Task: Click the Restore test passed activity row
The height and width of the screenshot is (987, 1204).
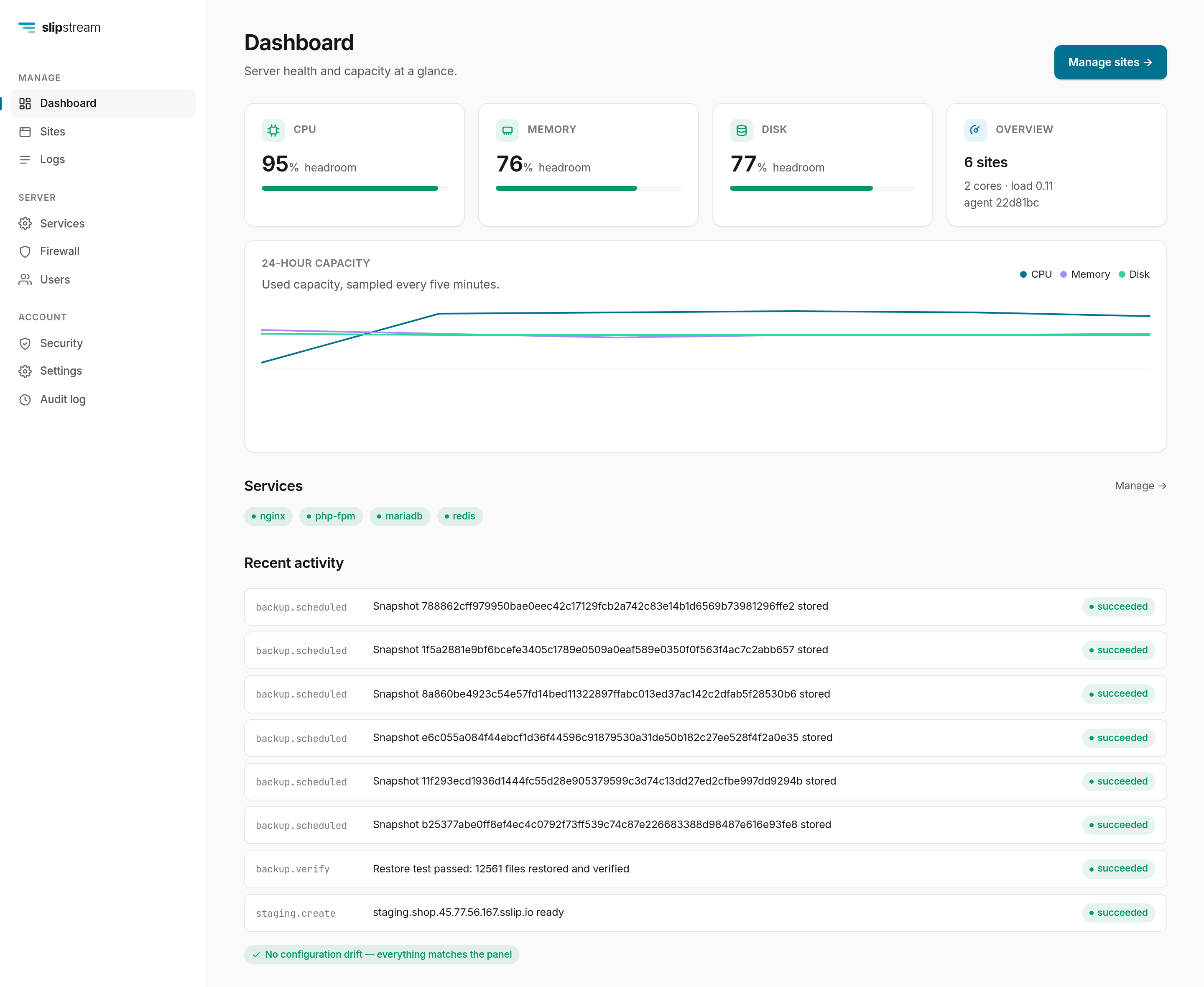Action: click(706, 869)
